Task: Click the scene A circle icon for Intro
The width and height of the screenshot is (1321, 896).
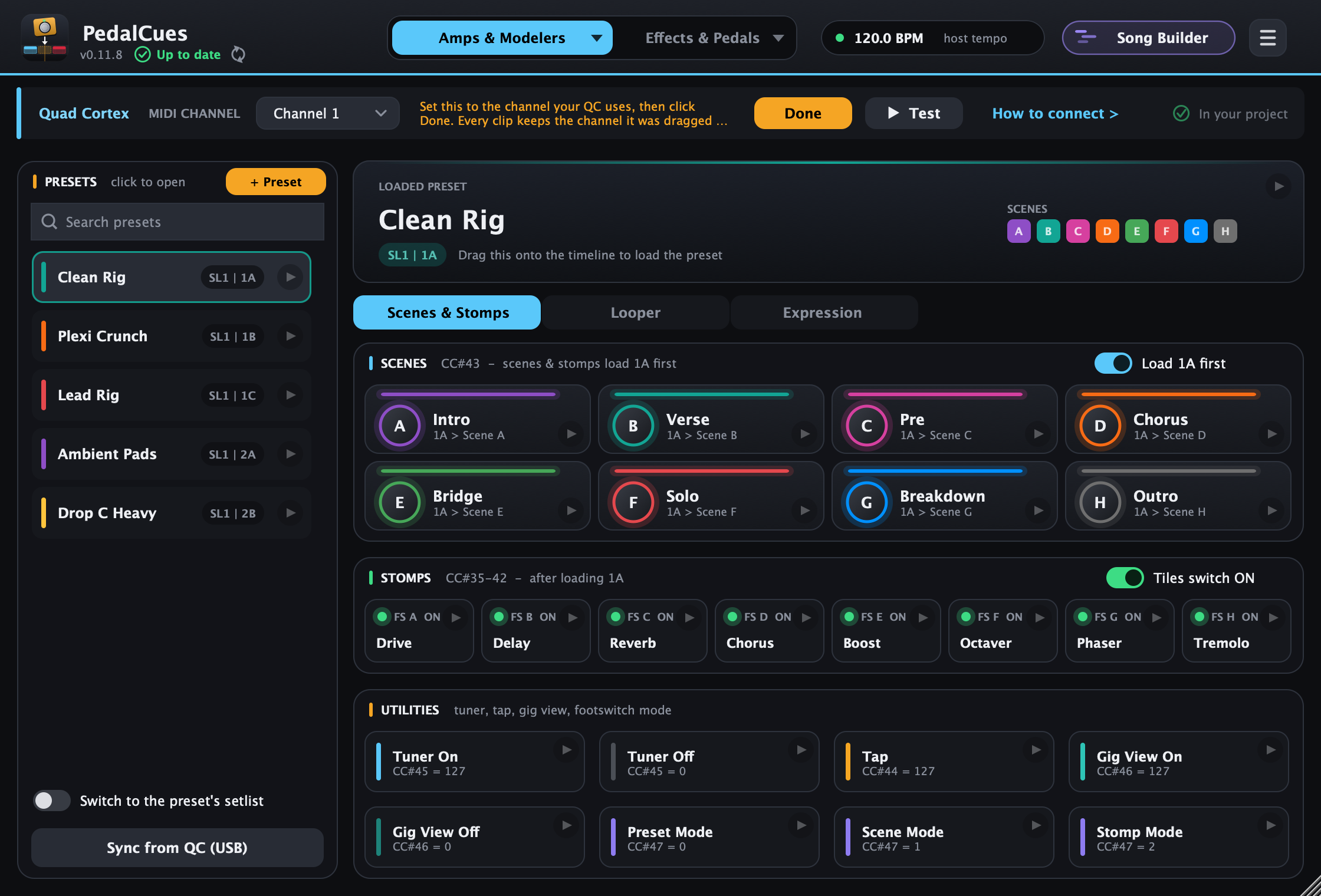Action: click(400, 426)
